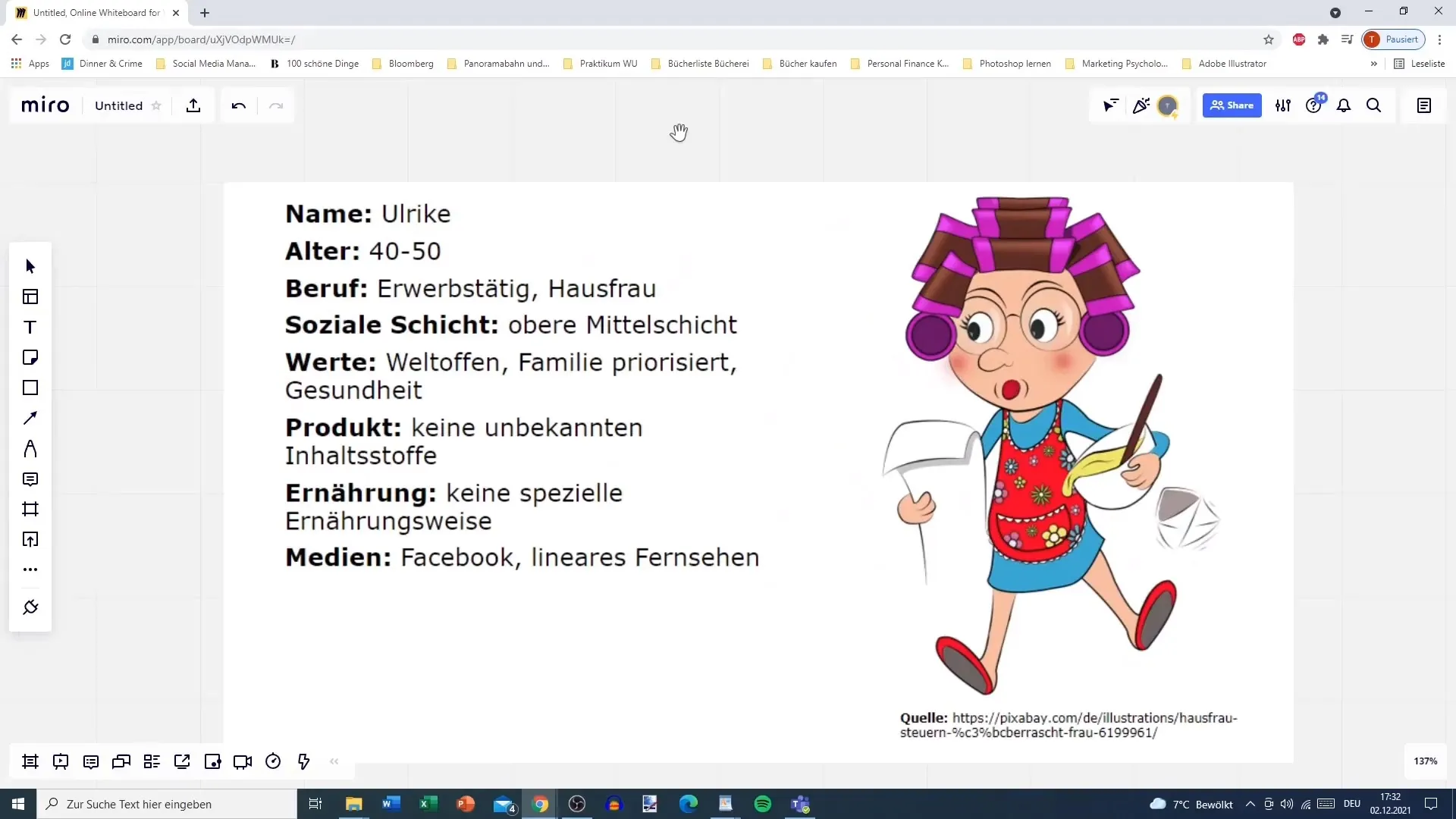Open the Templates tool
1456x819 pixels.
click(30, 297)
